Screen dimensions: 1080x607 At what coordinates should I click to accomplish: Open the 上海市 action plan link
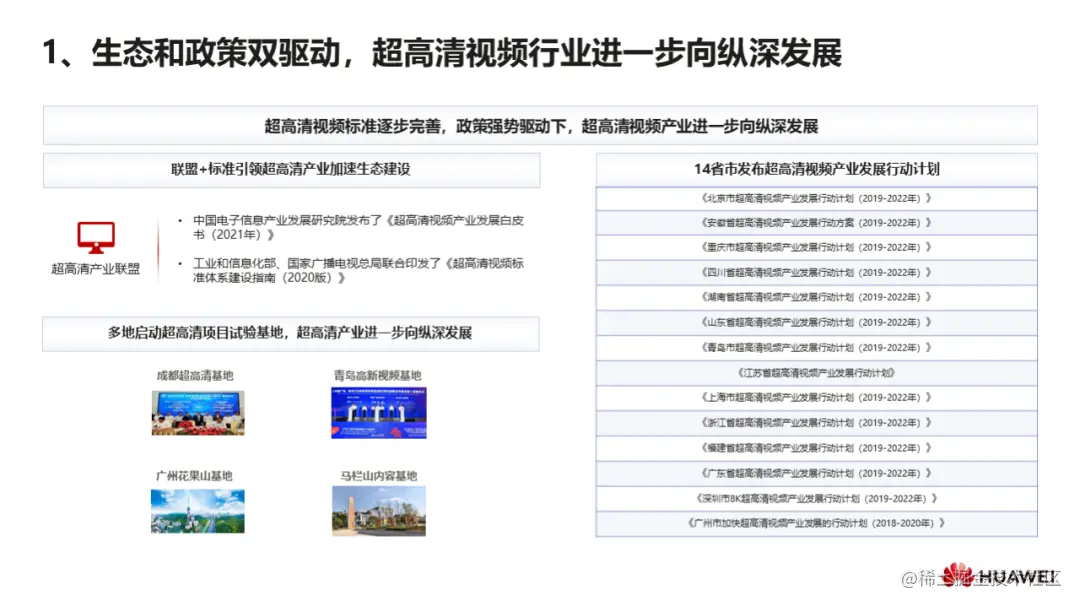(x=815, y=397)
